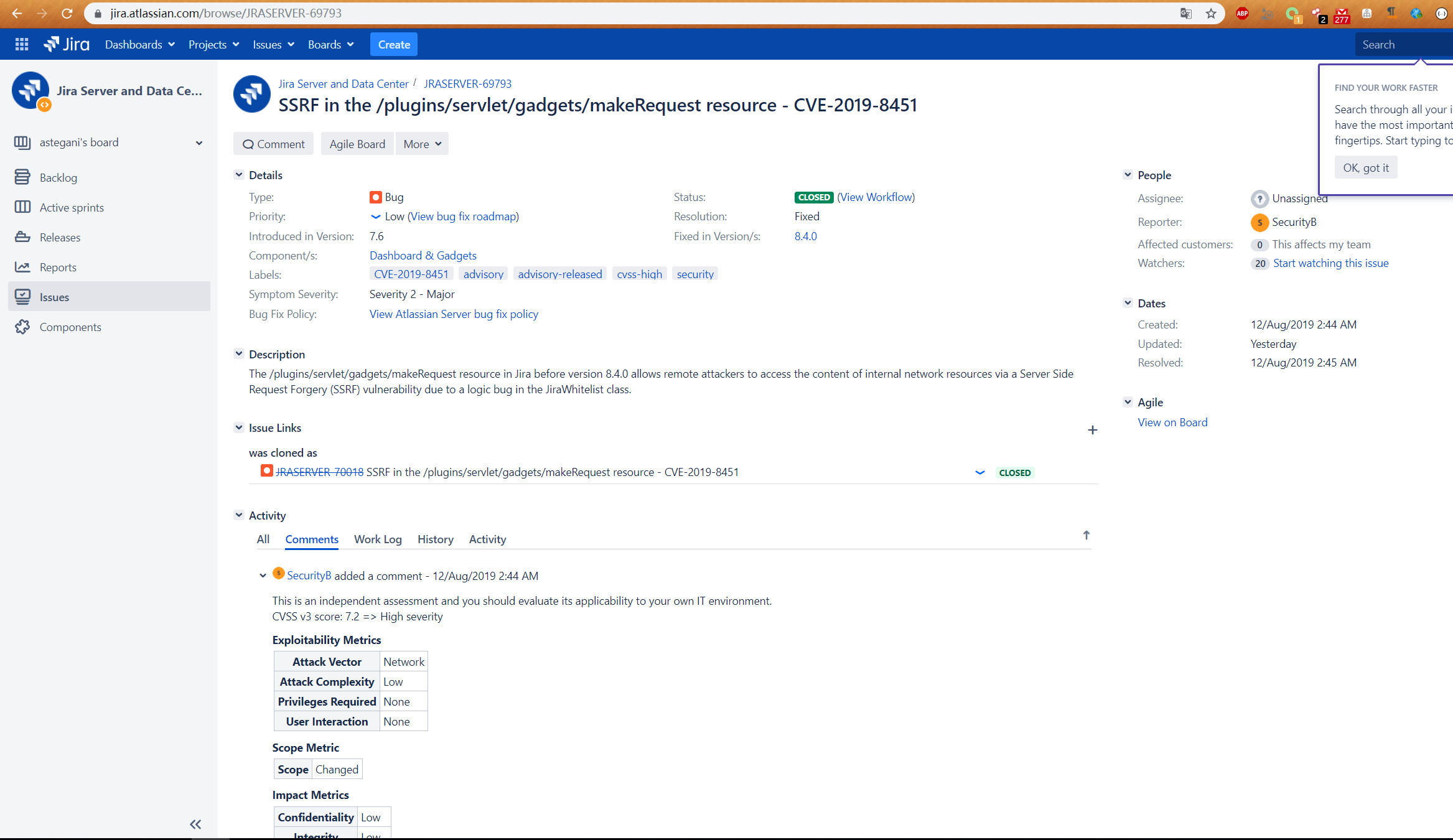Viewport: 1453px width, 840px height.
Task: Switch to the Work Log tab
Action: click(x=378, y=539)
